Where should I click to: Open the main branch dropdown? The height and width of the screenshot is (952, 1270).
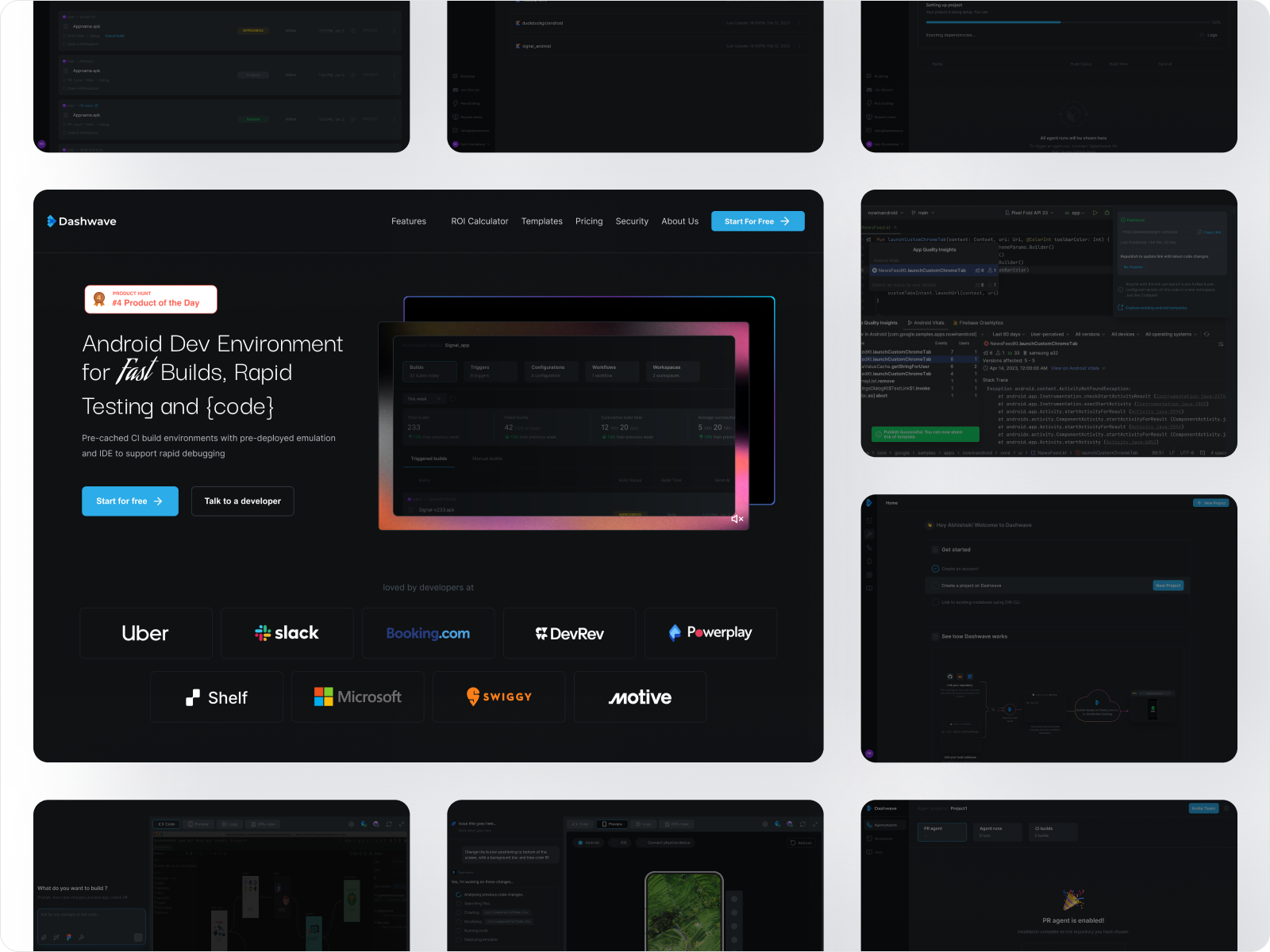pos(923,213)
